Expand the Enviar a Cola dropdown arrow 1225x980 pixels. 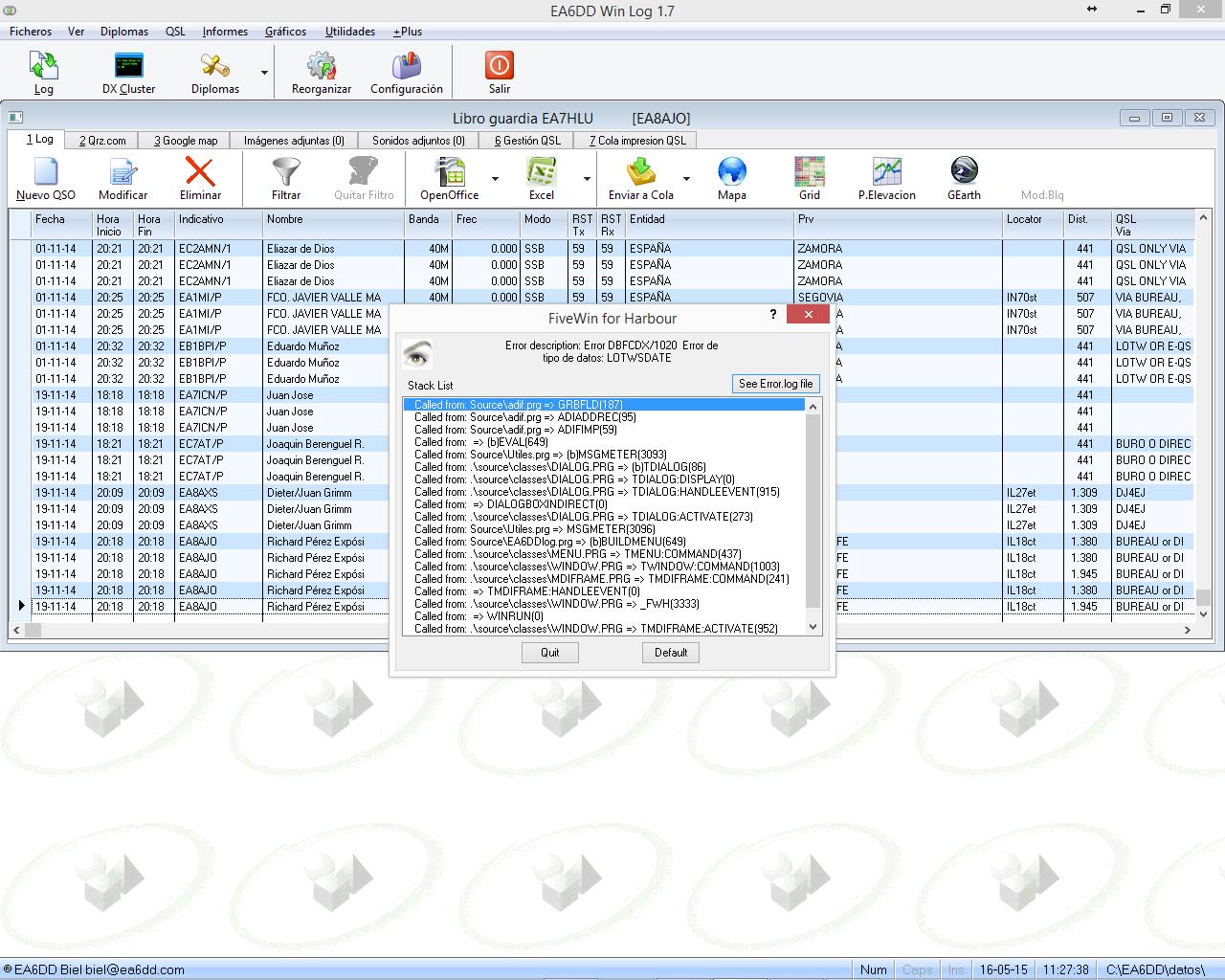click(x=686, y=179)
